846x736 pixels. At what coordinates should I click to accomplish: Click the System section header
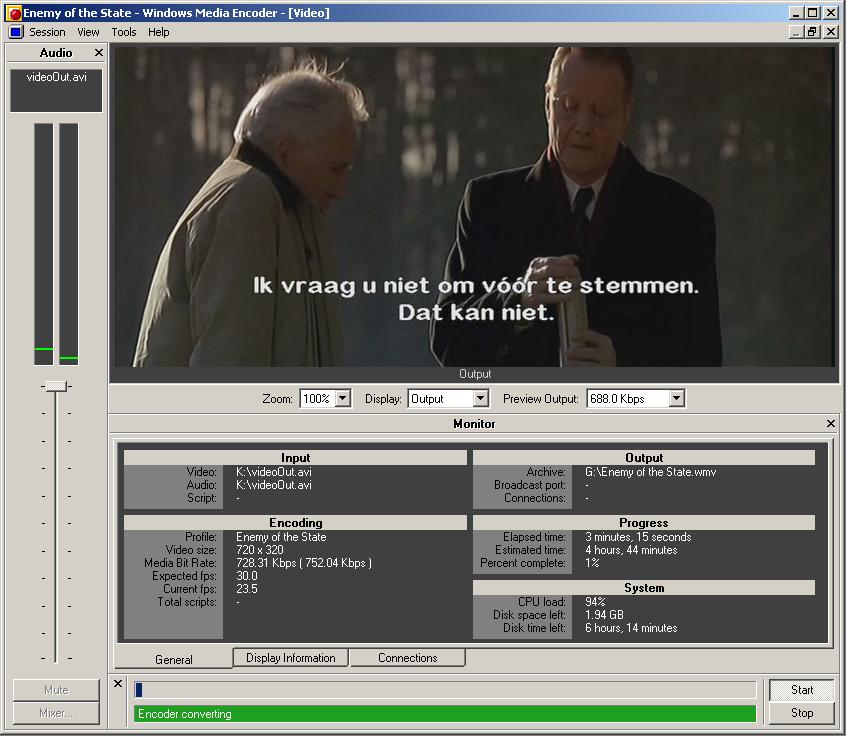[644, 588]
